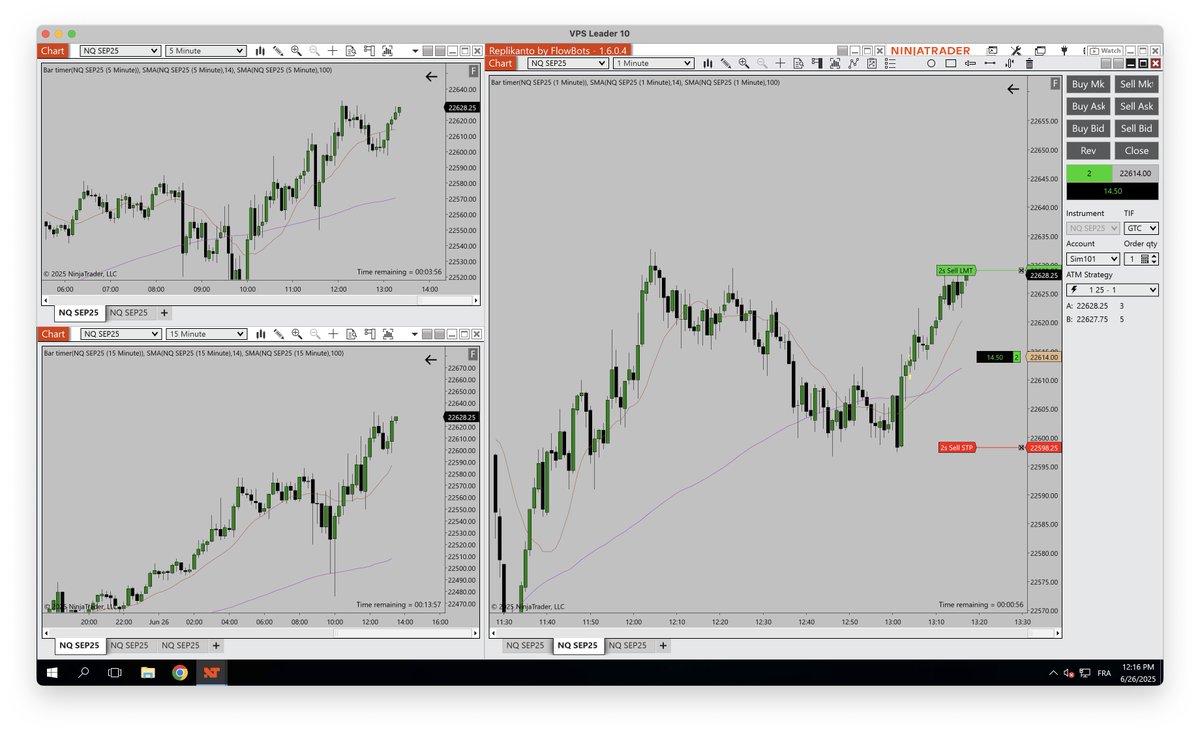Click NinjaTrader taskbar icon
The height and width of the screenshot is (734, 1200).
(x=212, y=673)
